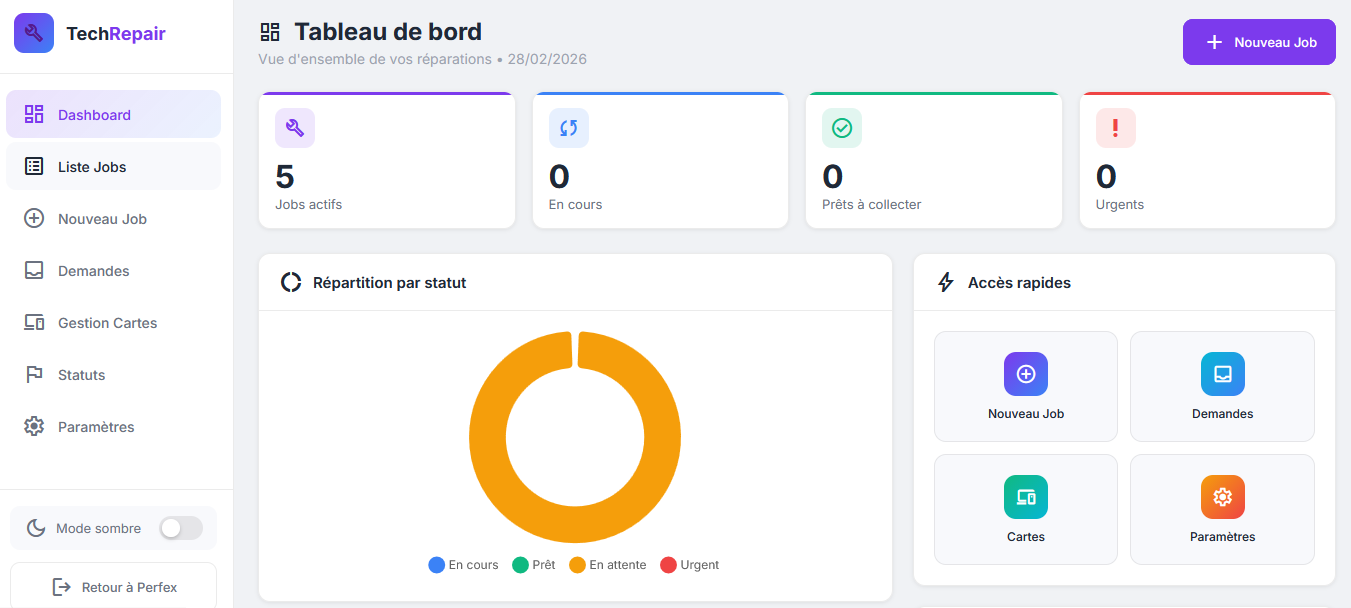
Task: Open Demandes from the quick access icons
Action: tap(1222, 373)
